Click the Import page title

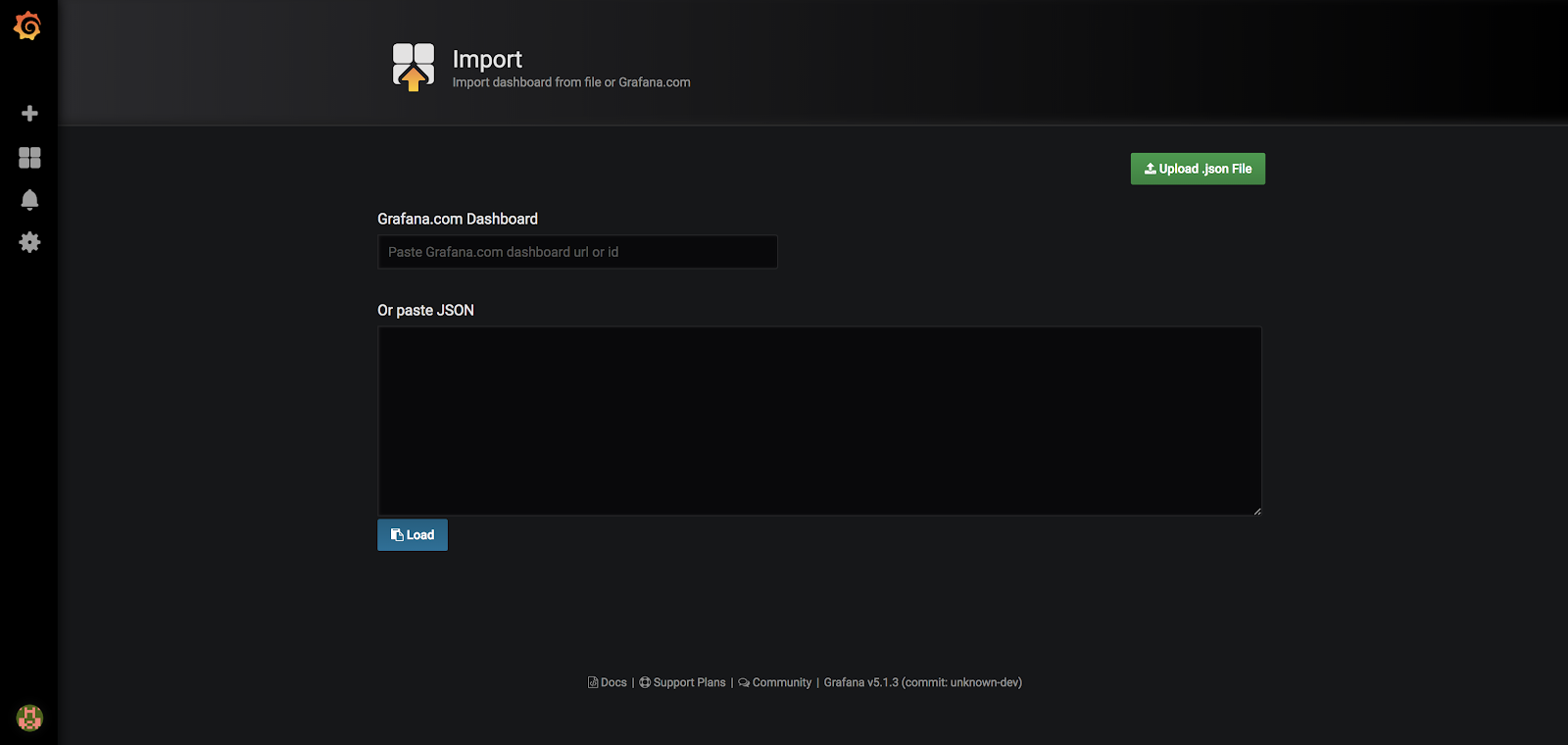point(487,59)
